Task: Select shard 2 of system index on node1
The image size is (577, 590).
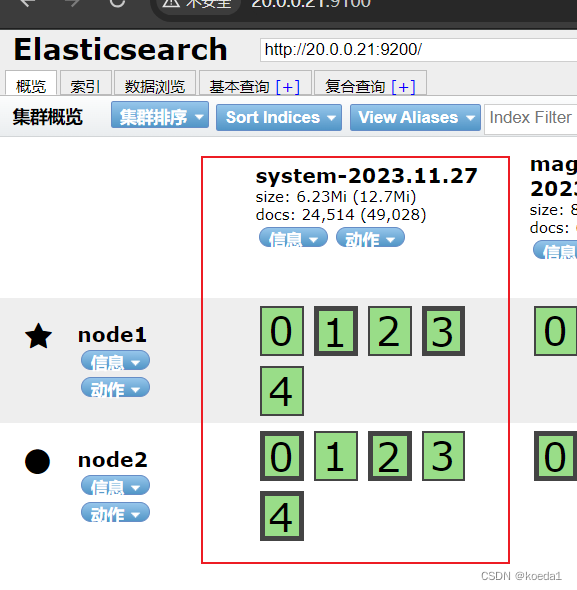Action: (390, 331)
